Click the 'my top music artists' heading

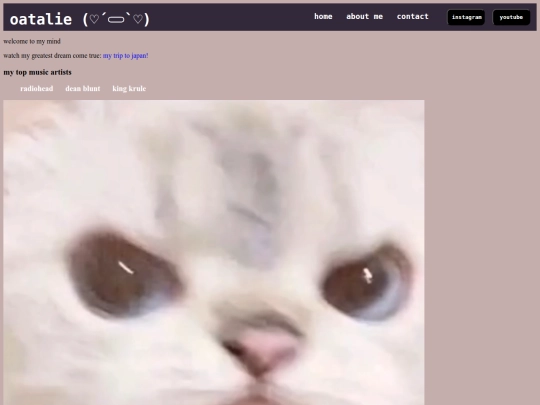pyautogui.click(x=38, y=72)
